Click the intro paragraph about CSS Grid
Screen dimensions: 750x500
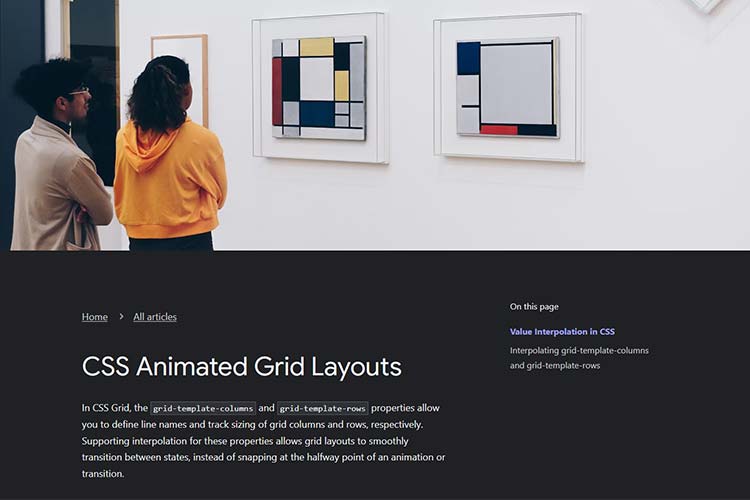263,440
